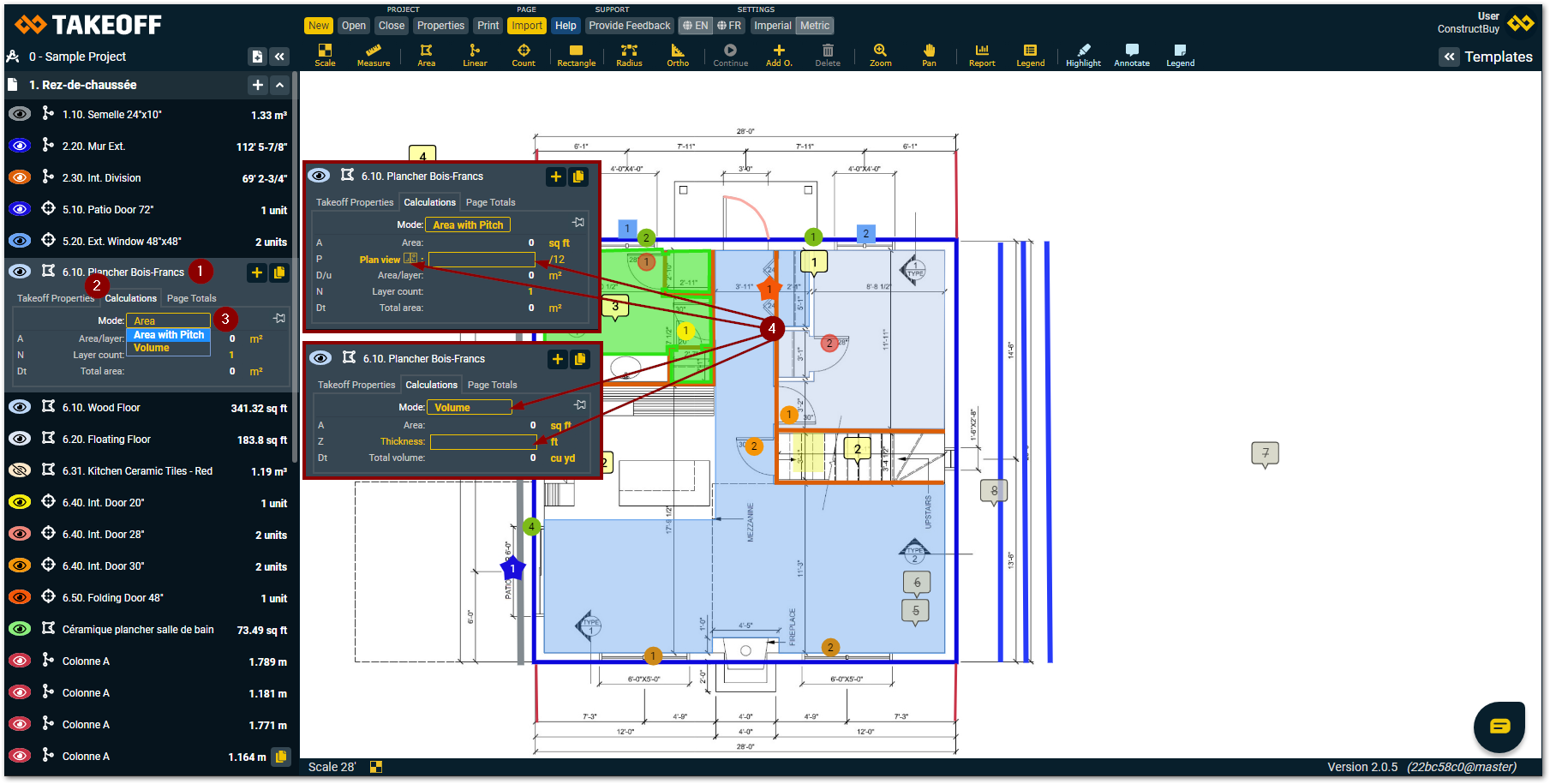Choose the Area takeoff tool
Image resolution: width=1550 pixels, height=784 pixels.
point(426,55)
